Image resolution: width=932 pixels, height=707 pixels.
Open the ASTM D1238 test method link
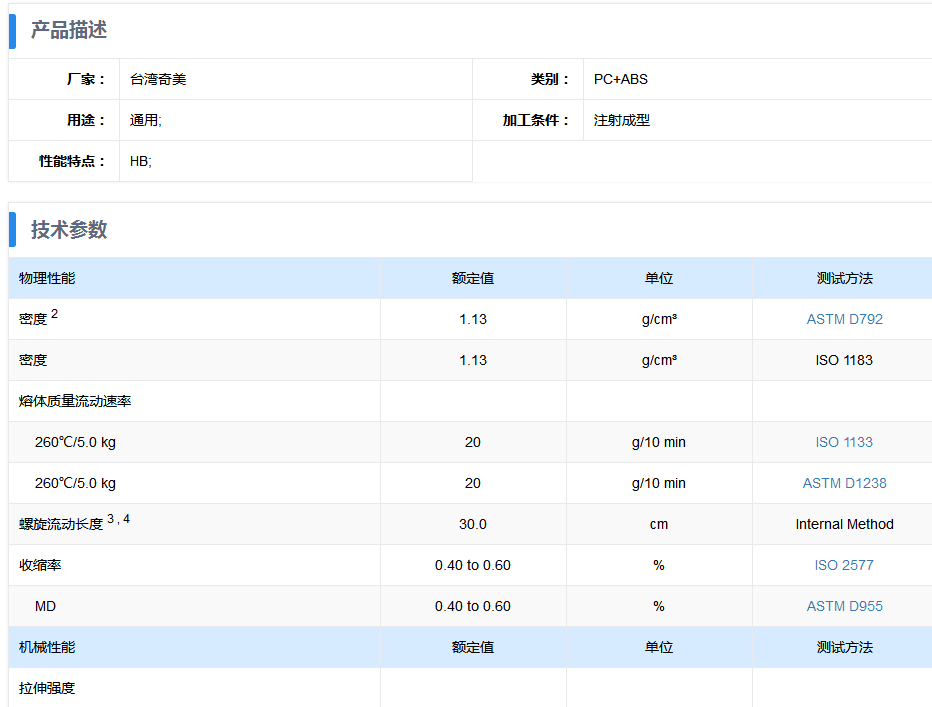pos(844,483)
